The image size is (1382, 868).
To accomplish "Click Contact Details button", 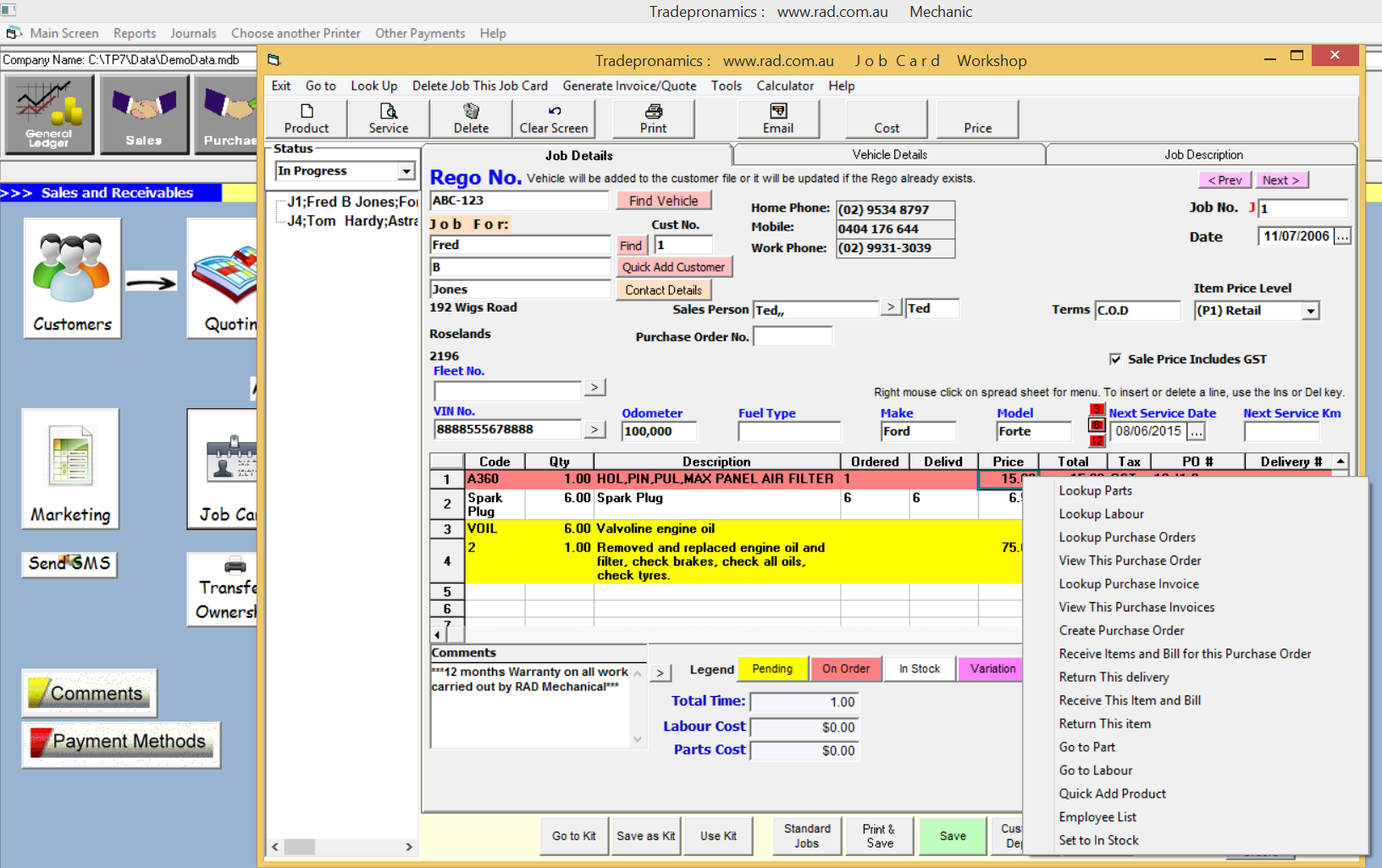I will [x=663, y=290].
